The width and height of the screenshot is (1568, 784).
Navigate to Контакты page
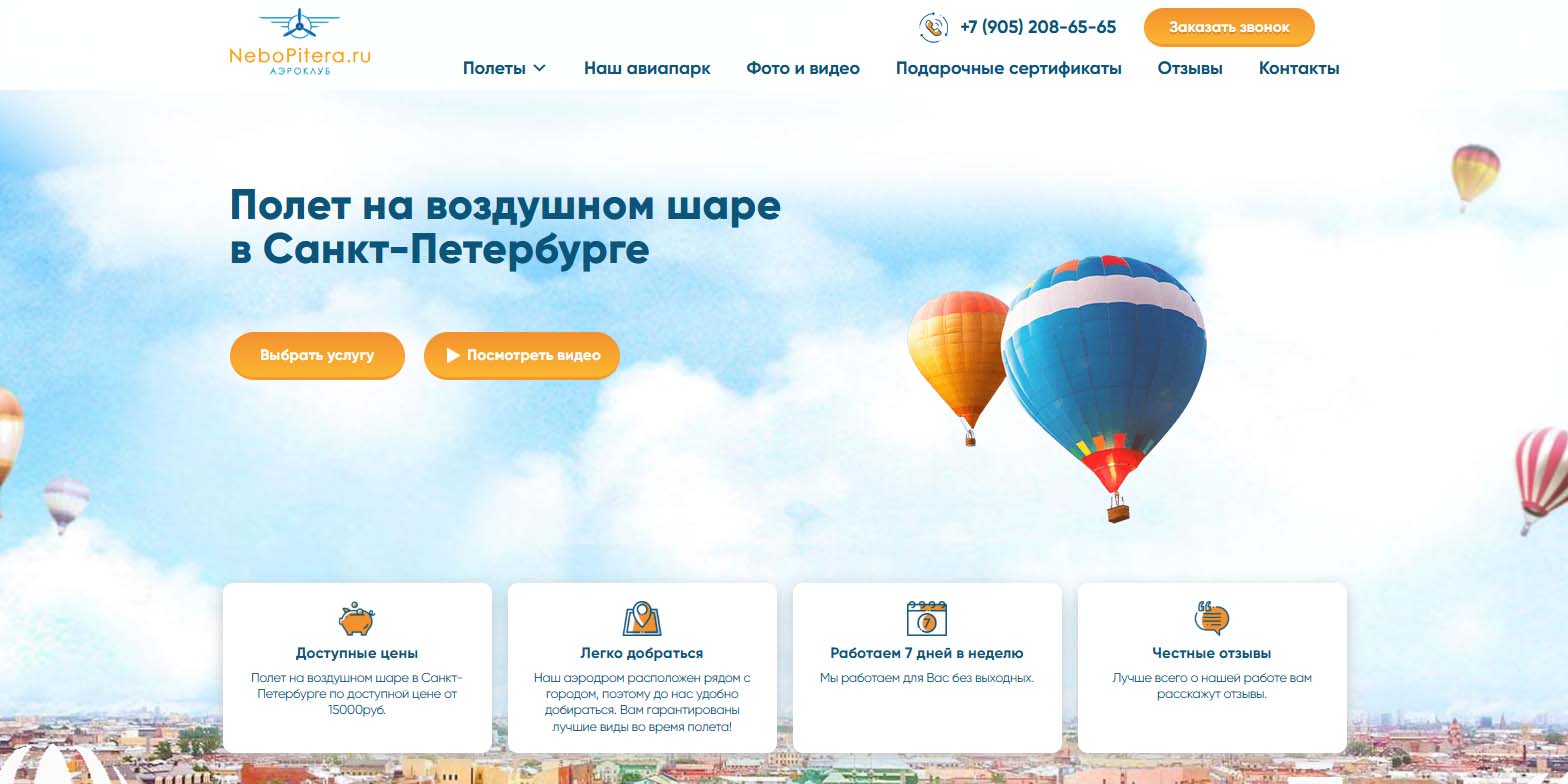point(1299,68)
